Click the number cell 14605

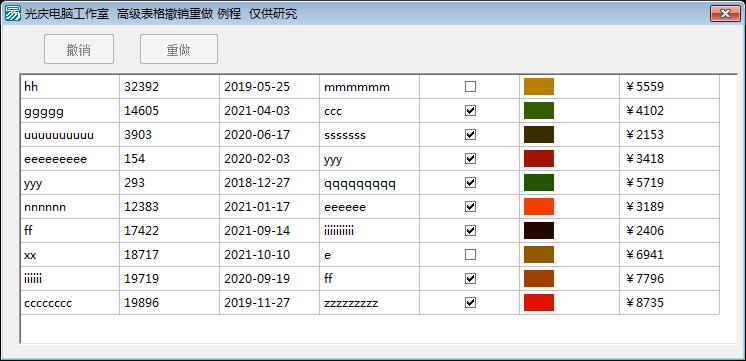pyautogui.click(x=169, y=111)
